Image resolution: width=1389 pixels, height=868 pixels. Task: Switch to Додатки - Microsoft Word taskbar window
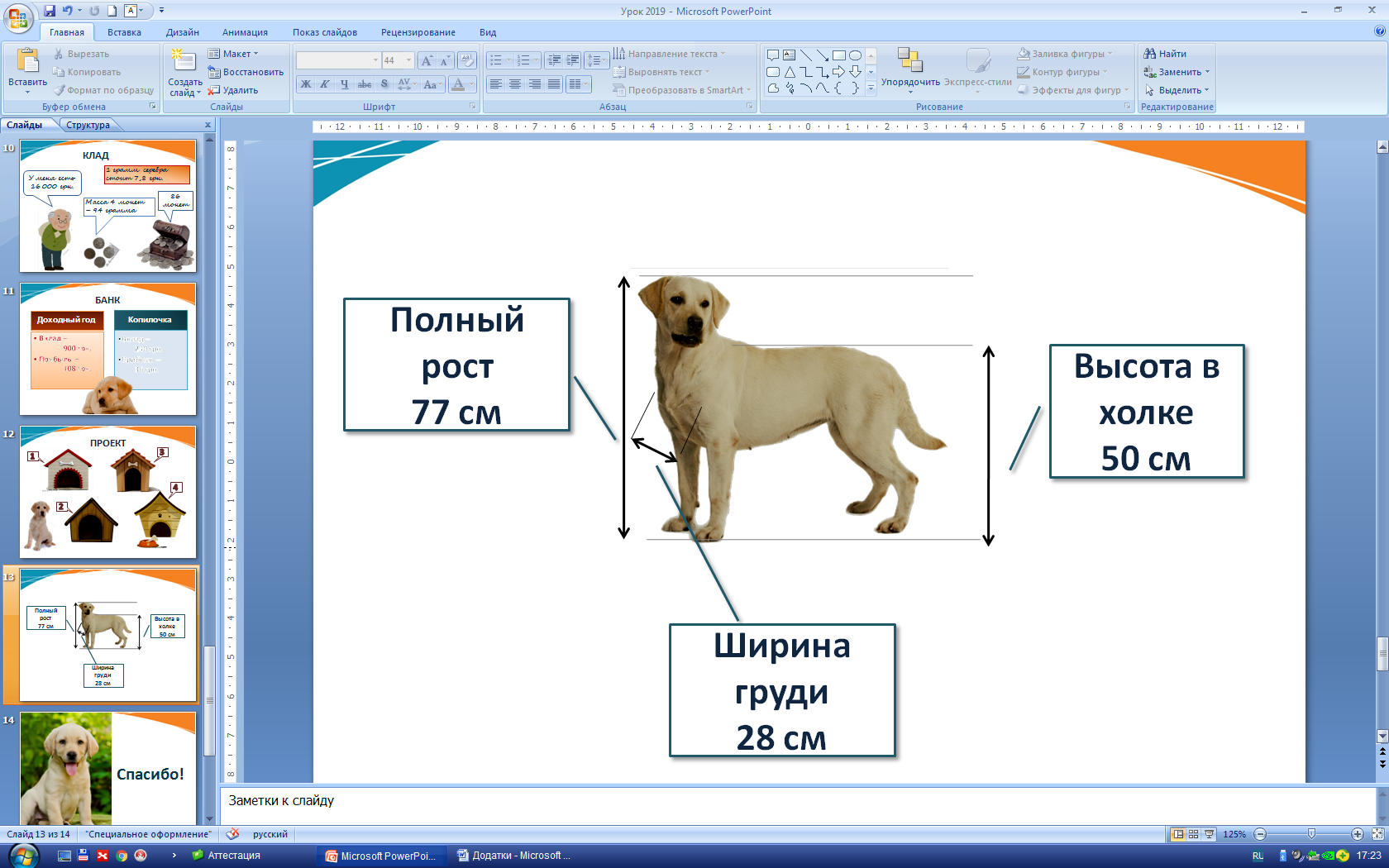coord(513,856)
